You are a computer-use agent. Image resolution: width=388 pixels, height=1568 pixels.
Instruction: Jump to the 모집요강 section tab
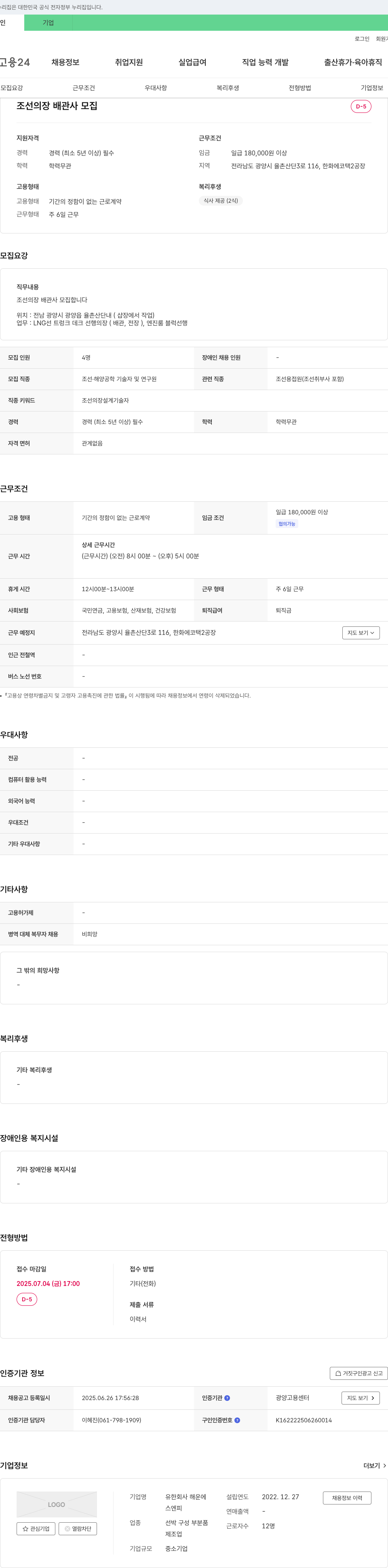tap(12, 88)
